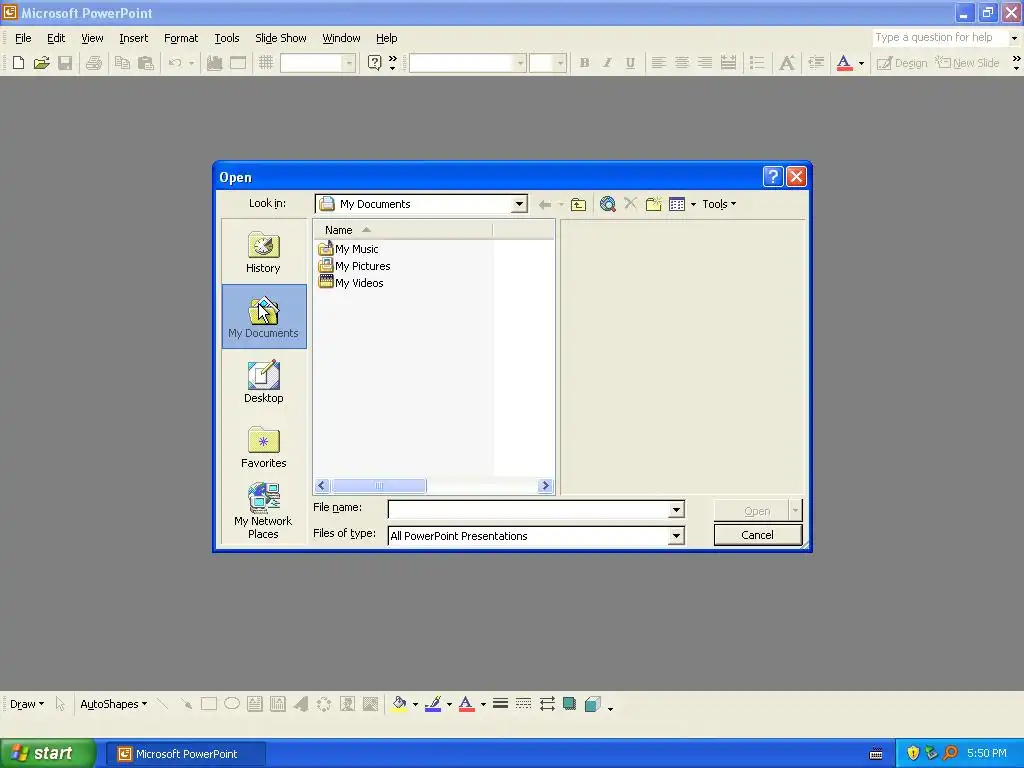Screen dimensions: 1024x768
Task: Click the dialog Help question mark button
Action: click(773, 176)
